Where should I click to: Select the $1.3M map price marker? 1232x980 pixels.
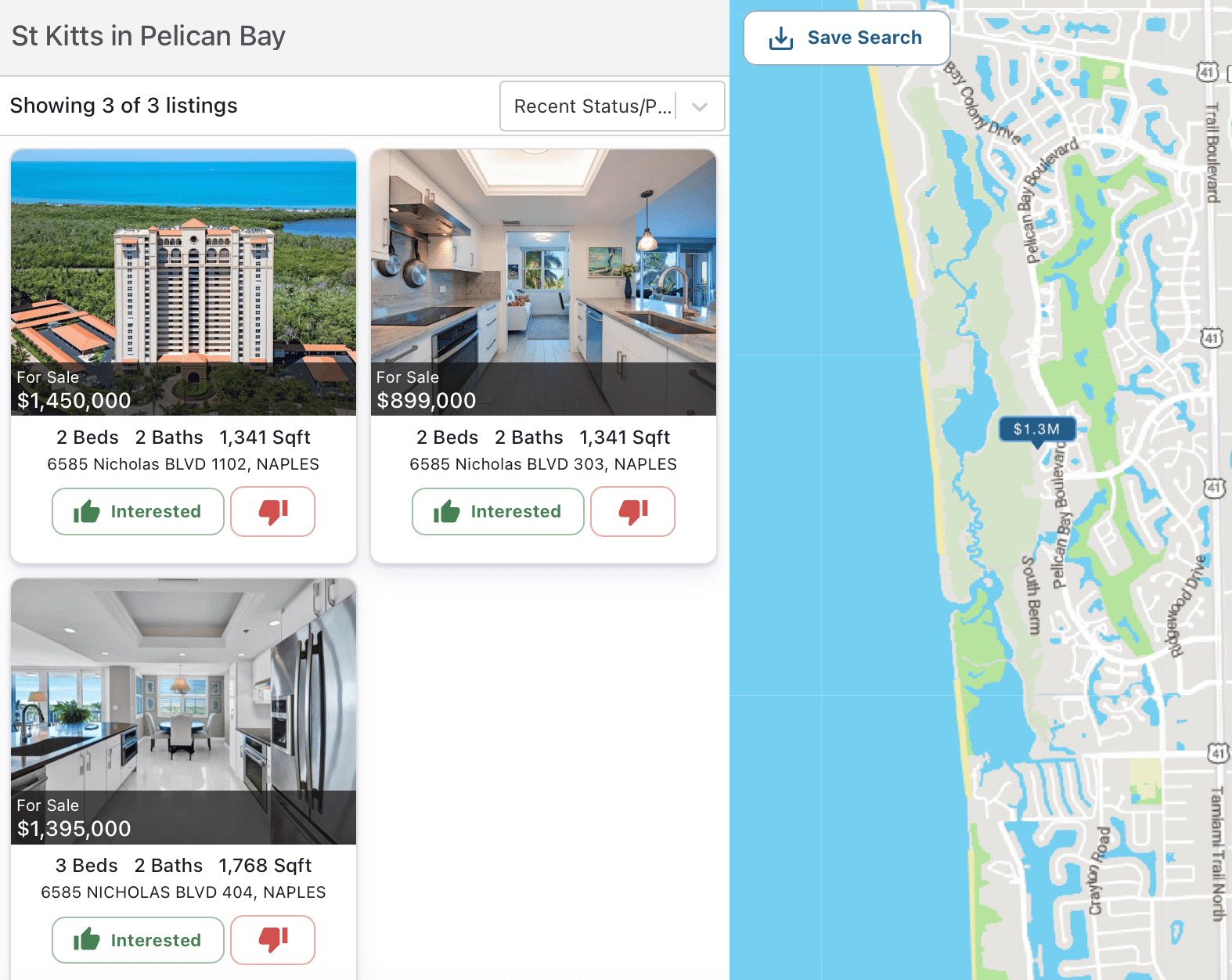[x=1037, y=429]
